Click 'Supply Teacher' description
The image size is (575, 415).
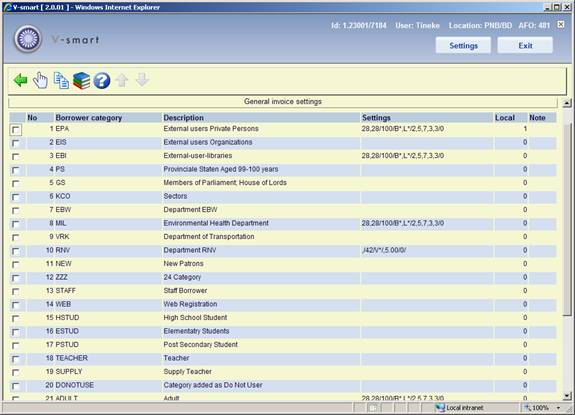[187, 371]
